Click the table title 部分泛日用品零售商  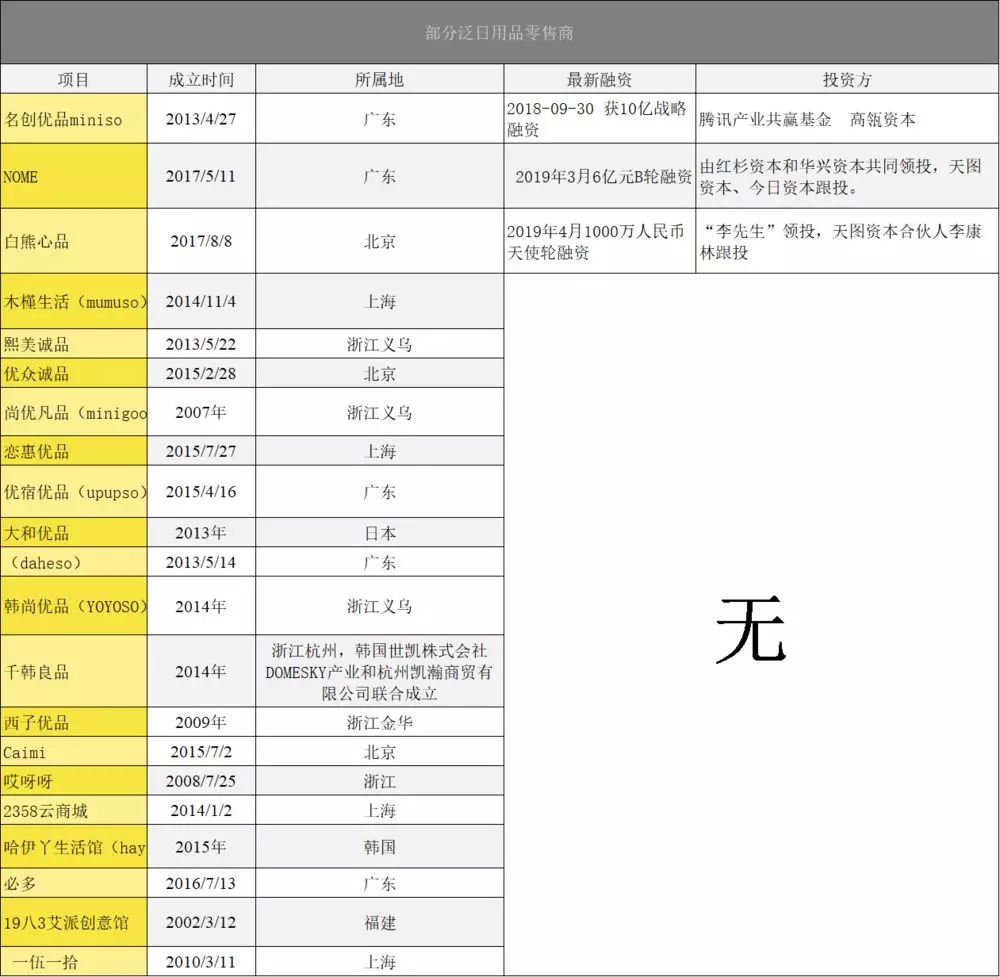(499, 32)
